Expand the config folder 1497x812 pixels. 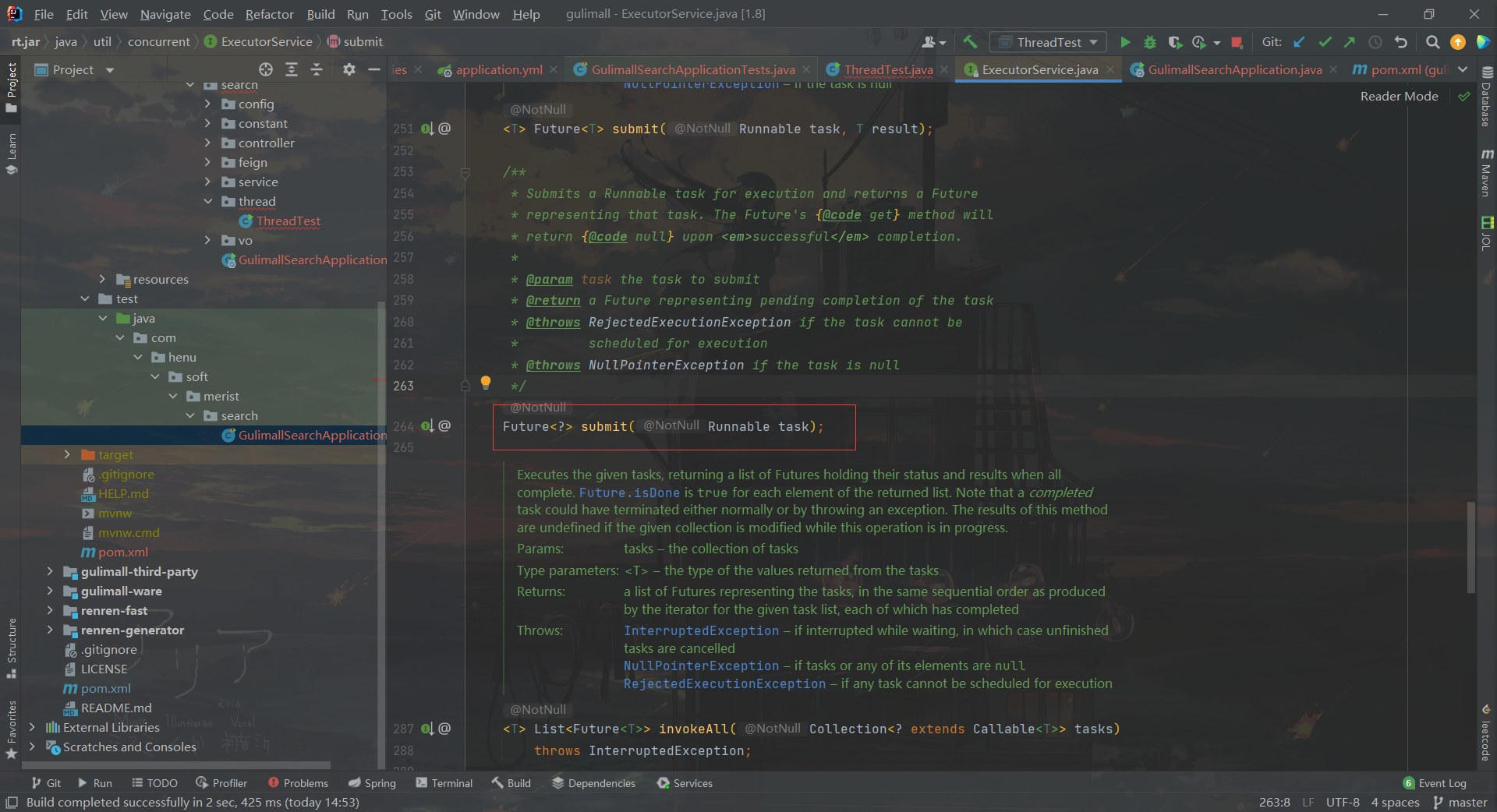point(207,104)
